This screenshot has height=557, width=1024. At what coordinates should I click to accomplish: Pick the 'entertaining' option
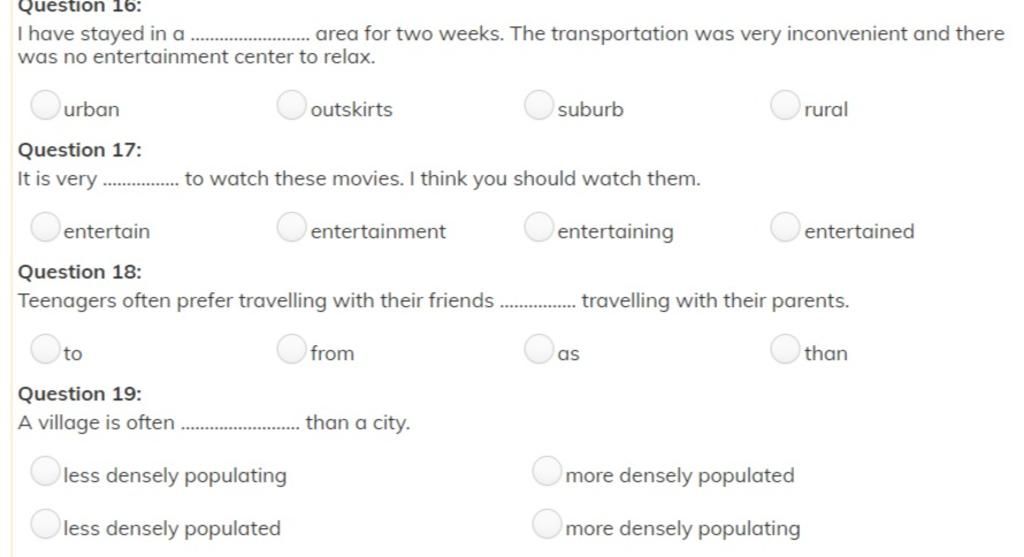(x=539, y=227)
